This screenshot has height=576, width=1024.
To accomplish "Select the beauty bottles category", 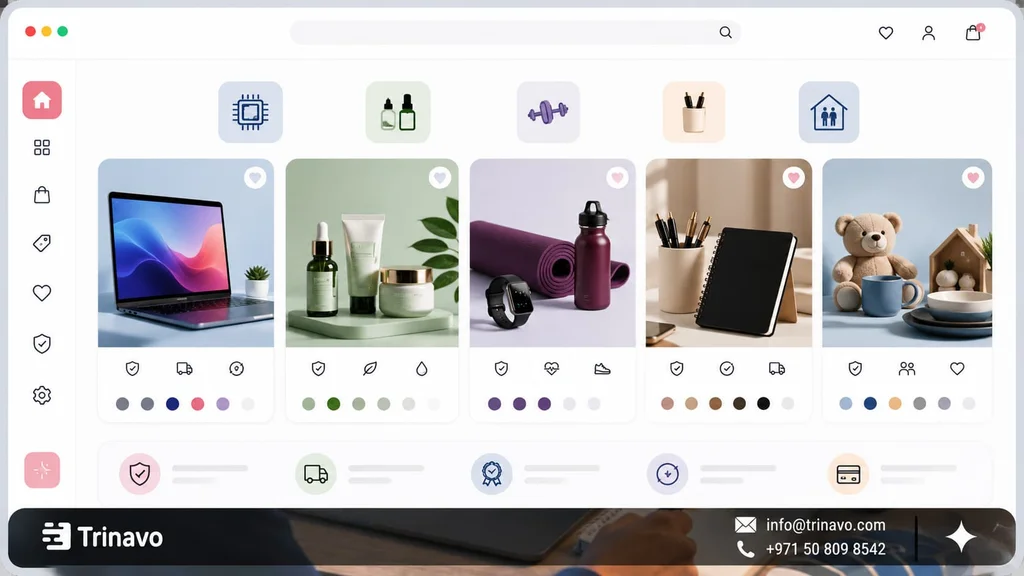I will click(x=398, y=112).
